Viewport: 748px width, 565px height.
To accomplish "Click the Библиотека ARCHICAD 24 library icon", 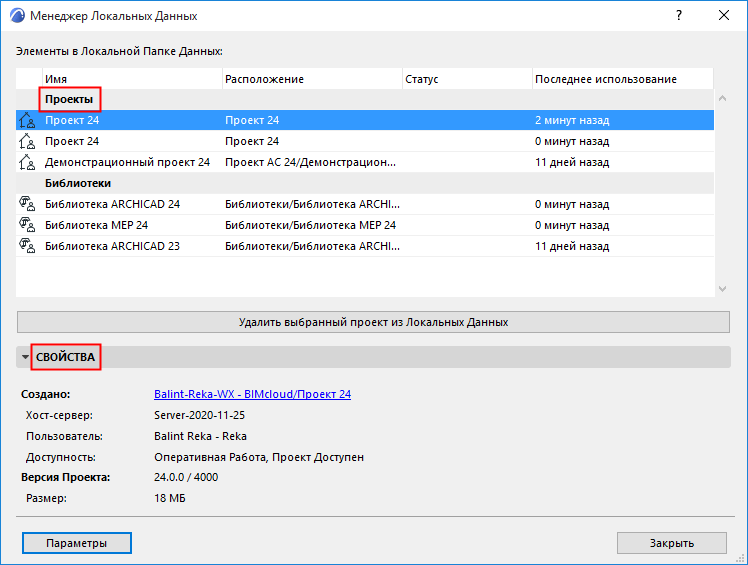I will pos(27,204).
